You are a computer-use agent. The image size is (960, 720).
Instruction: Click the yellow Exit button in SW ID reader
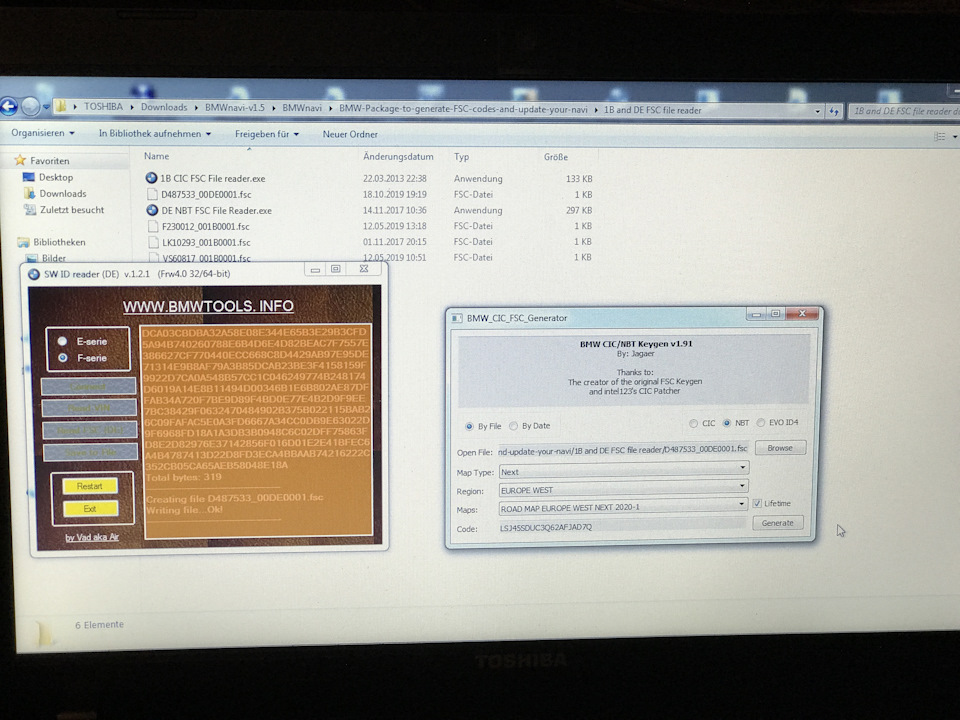click(90, 509)
